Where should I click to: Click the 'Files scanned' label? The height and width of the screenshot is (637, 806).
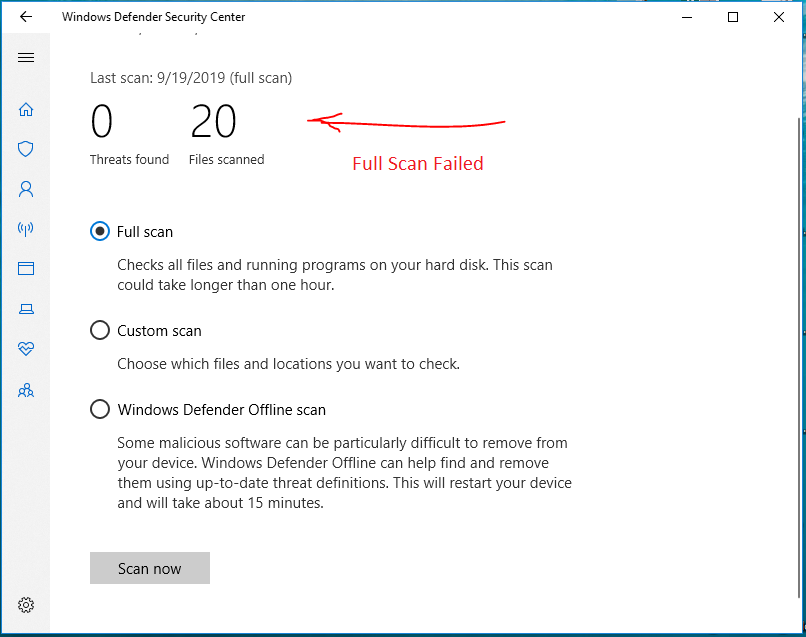227,159
